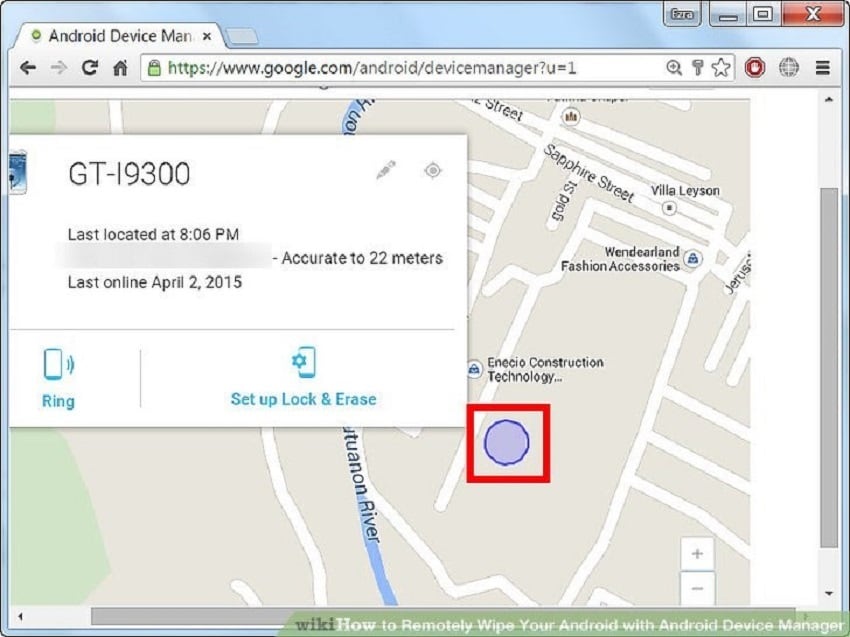Zoom out on the map
This screenshot has height=637, width=850.
coord(697,588)
